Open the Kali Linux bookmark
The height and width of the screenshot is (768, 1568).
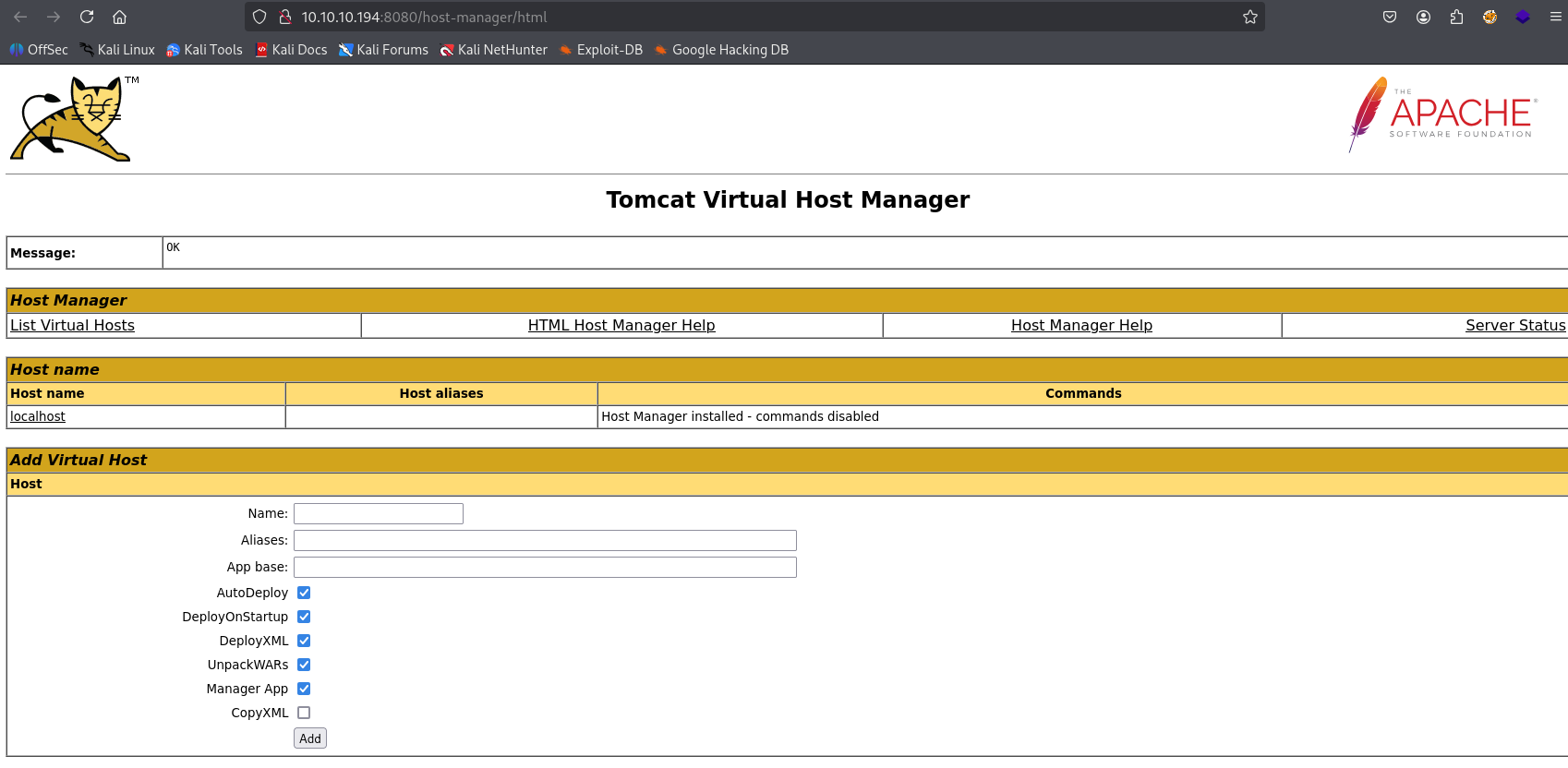117,50
